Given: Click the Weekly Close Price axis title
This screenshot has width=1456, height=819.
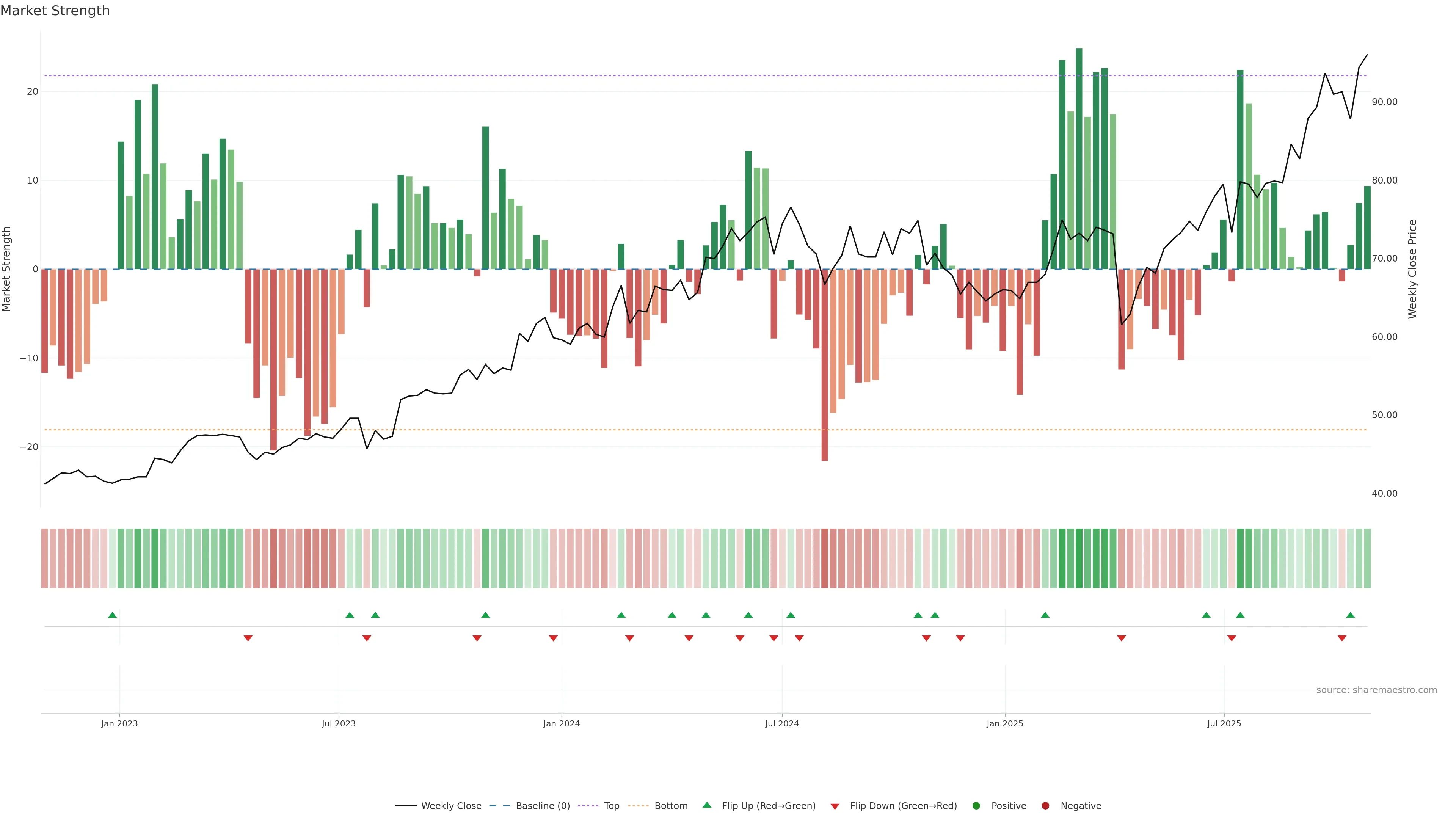Looking at the screenshot, I should click(x=1412, y=269).
